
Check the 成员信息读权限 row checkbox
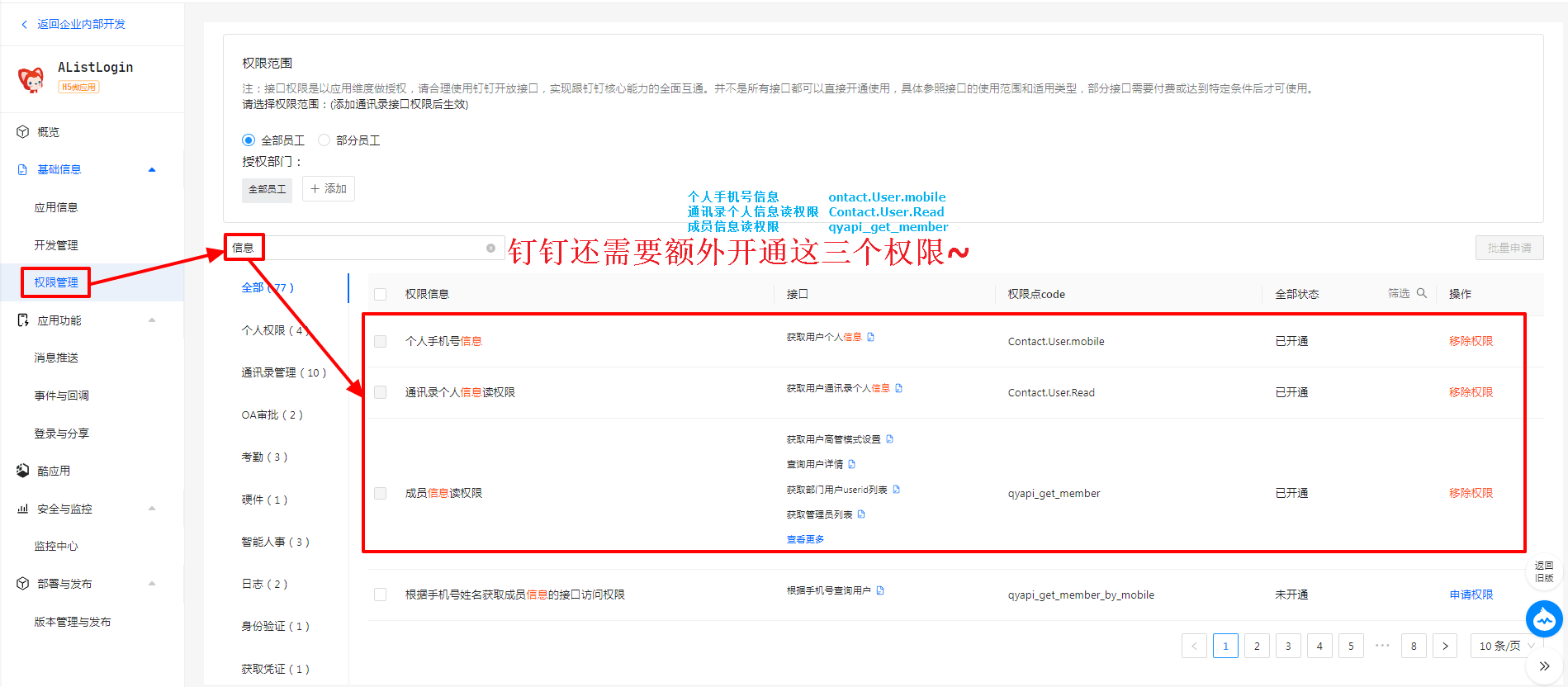(381, 493)
